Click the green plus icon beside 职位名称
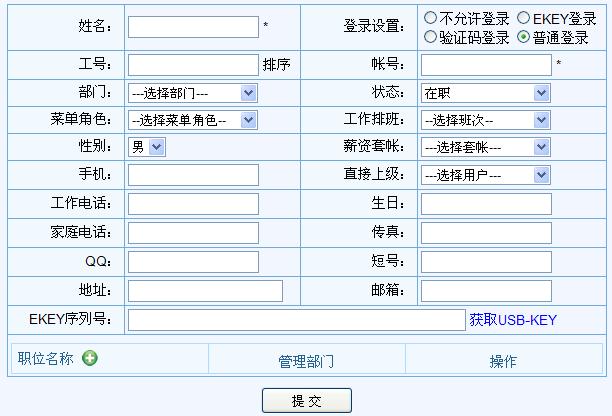 [x=90, y=359]
